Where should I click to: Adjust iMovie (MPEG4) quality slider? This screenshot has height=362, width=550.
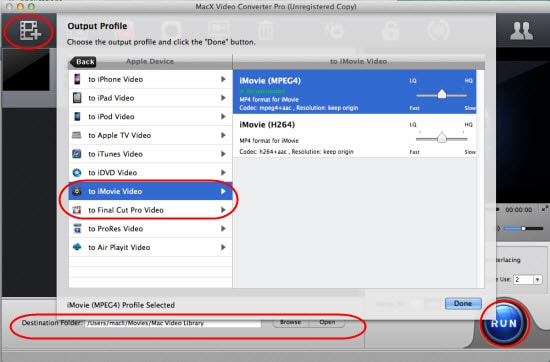pyautogui.click(x=442, y=94)
